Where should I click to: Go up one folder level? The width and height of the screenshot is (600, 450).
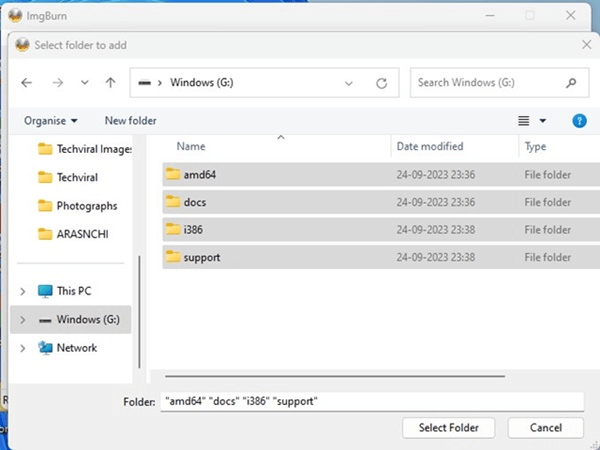point(111,83)
